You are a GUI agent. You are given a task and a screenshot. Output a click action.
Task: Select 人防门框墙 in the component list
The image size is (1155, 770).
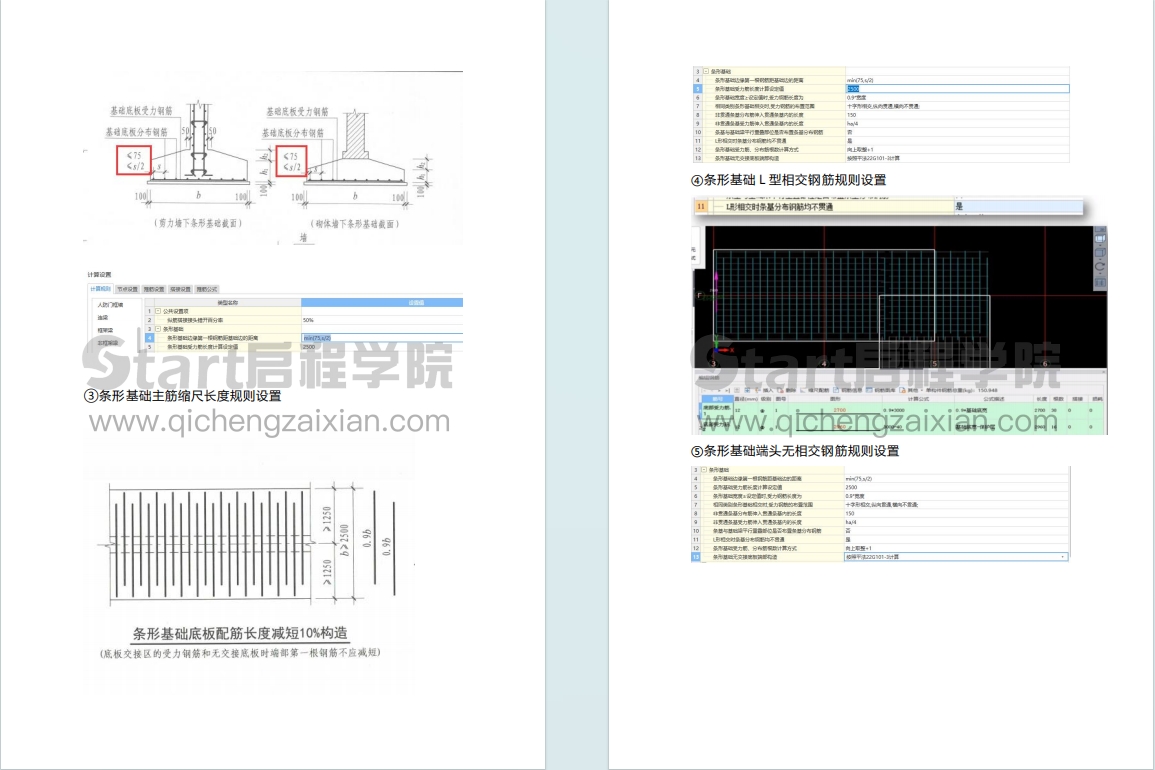[x=111, y=304]
